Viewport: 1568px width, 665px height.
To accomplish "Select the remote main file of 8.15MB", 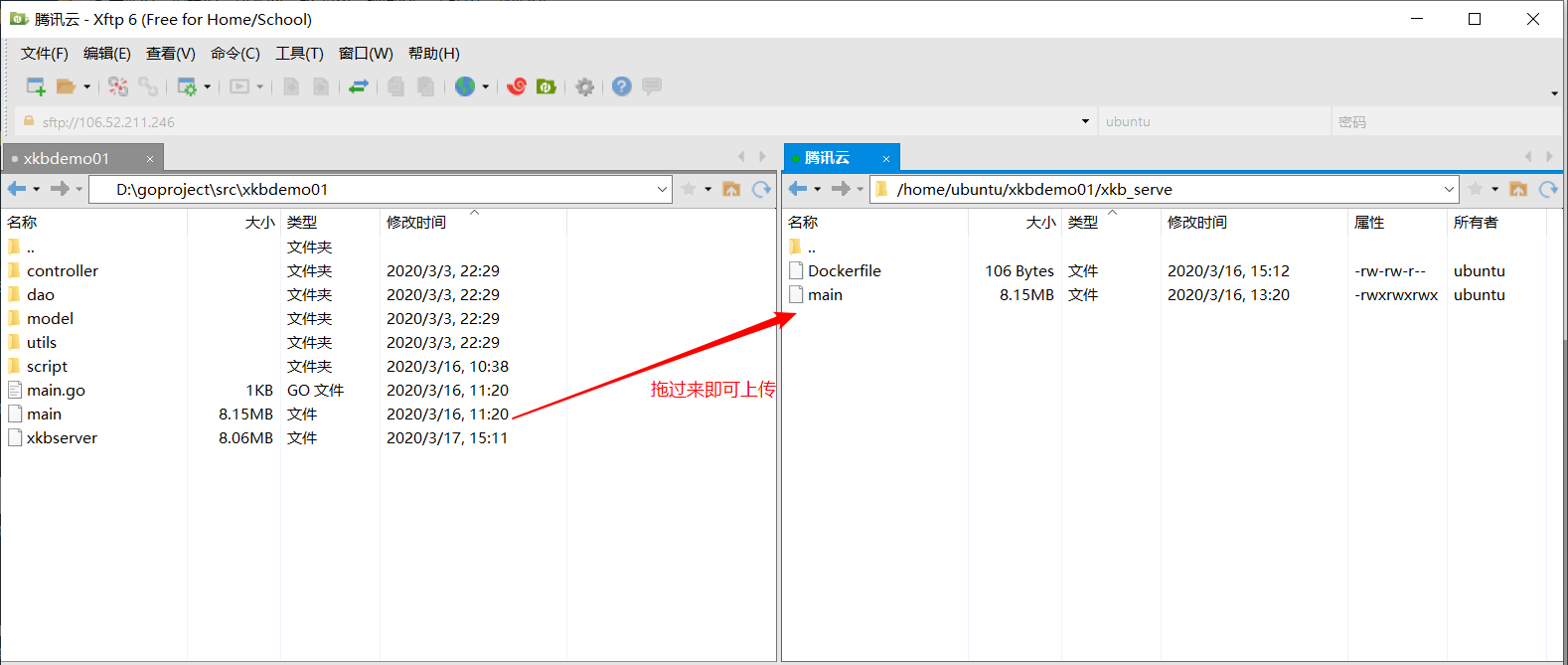I will coord(825,294).
